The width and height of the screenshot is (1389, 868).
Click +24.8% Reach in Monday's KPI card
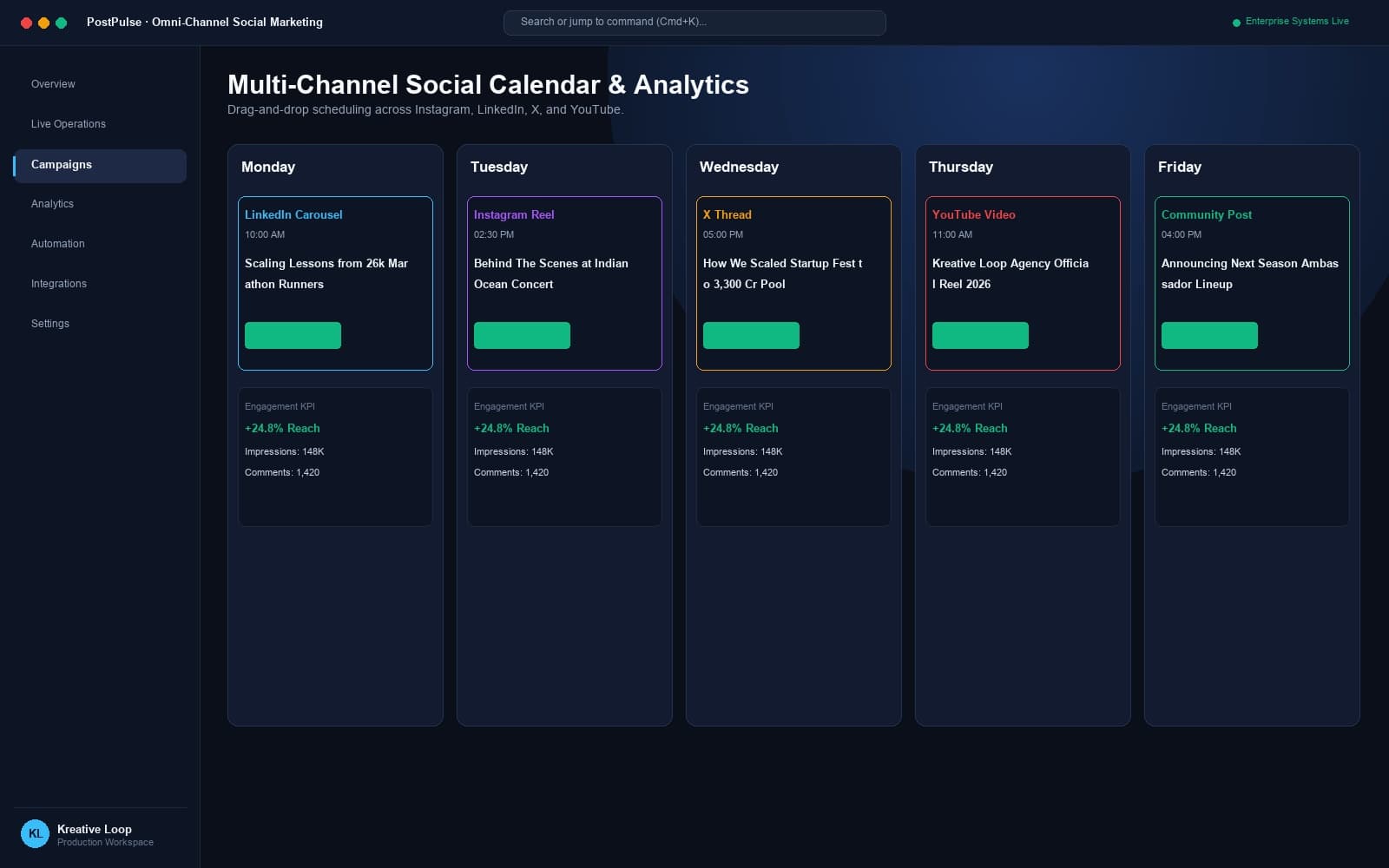[282, 428]
